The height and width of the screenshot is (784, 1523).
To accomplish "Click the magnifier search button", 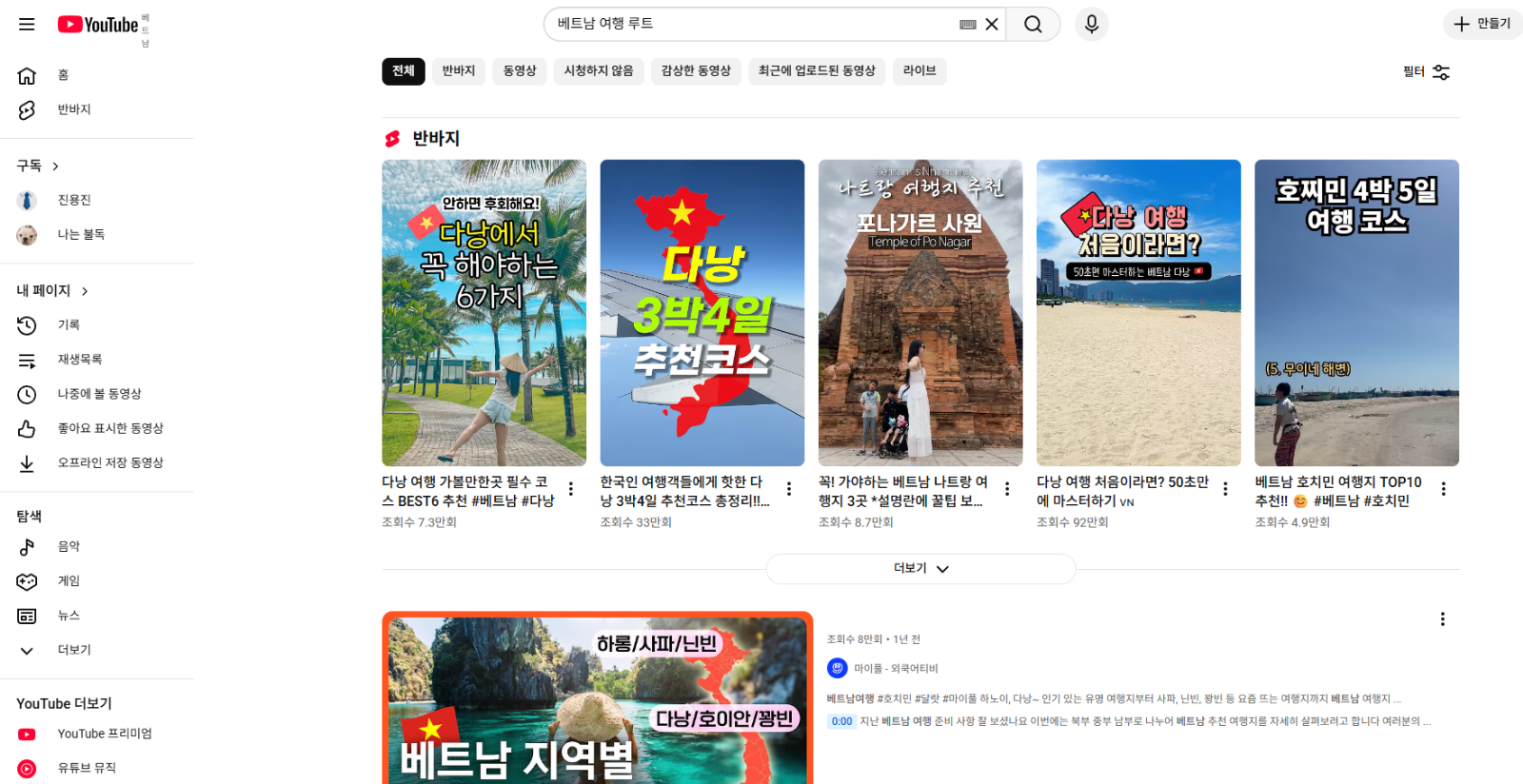I will (x=1033, y=25).
